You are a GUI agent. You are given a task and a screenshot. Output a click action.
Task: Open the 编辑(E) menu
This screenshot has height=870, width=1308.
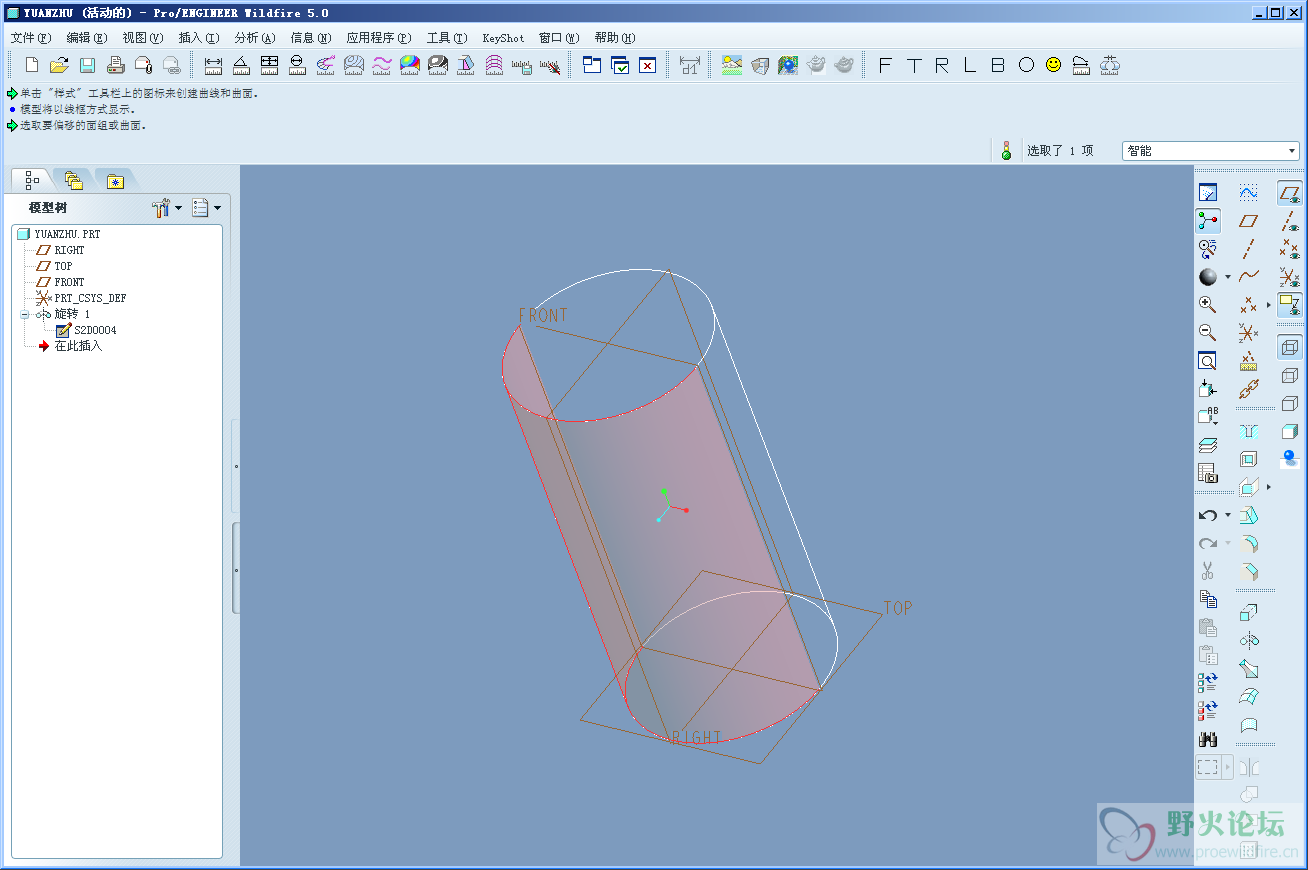click(x=87, y=38)
